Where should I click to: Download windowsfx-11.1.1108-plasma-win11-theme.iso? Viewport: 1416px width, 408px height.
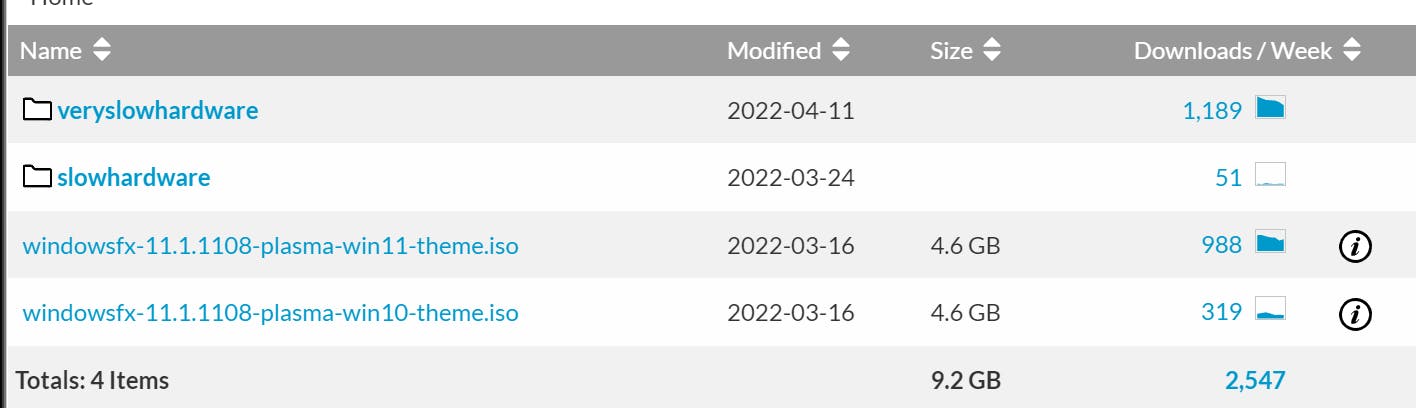(270, 245)
